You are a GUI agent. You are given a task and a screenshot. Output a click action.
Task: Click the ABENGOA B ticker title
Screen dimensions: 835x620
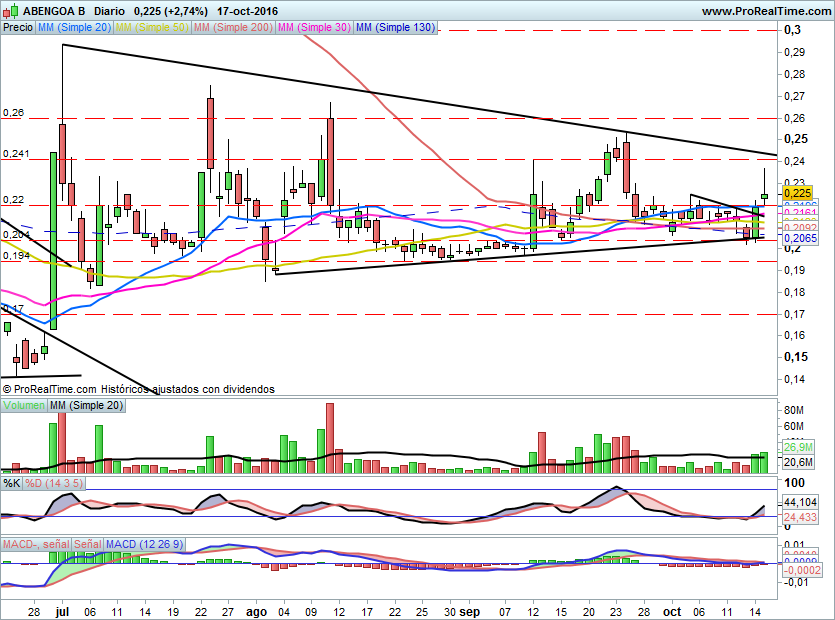(x=53, y=11)
